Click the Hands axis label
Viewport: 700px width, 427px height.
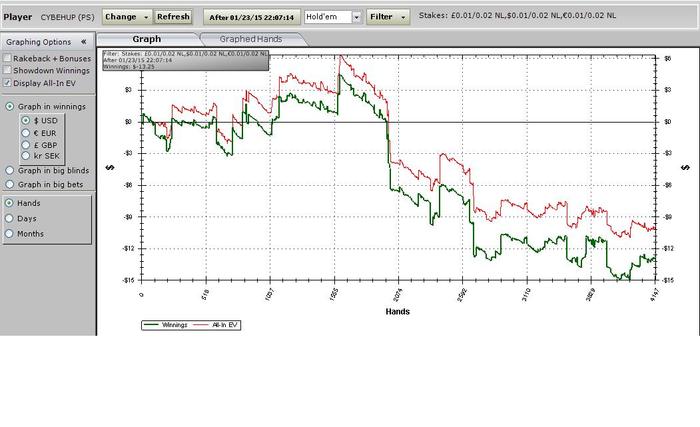397,312
